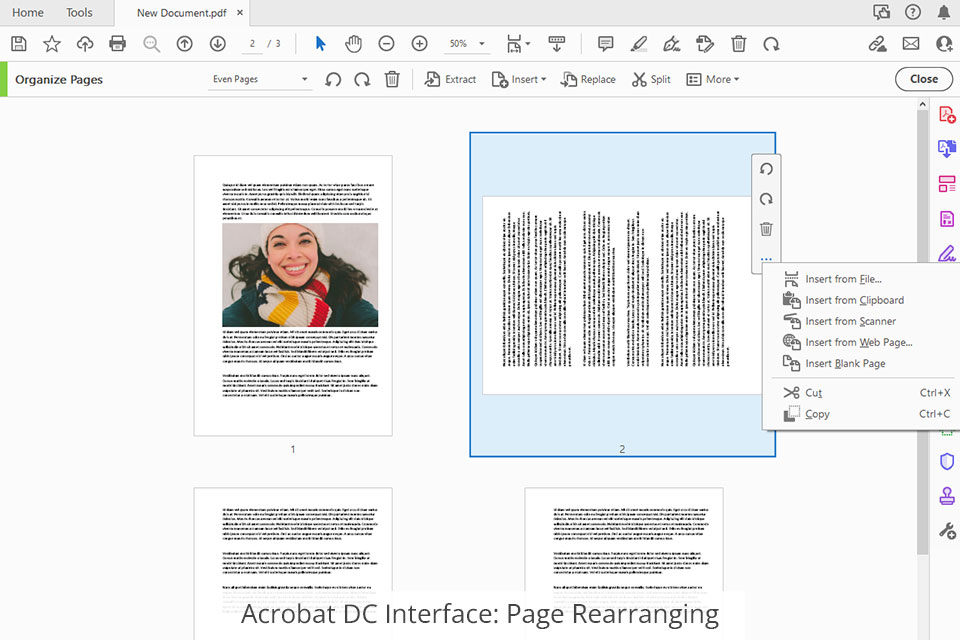Screen dimensions: 960x640
Task: Add a sticky note comment
Action: coord(606,43)
